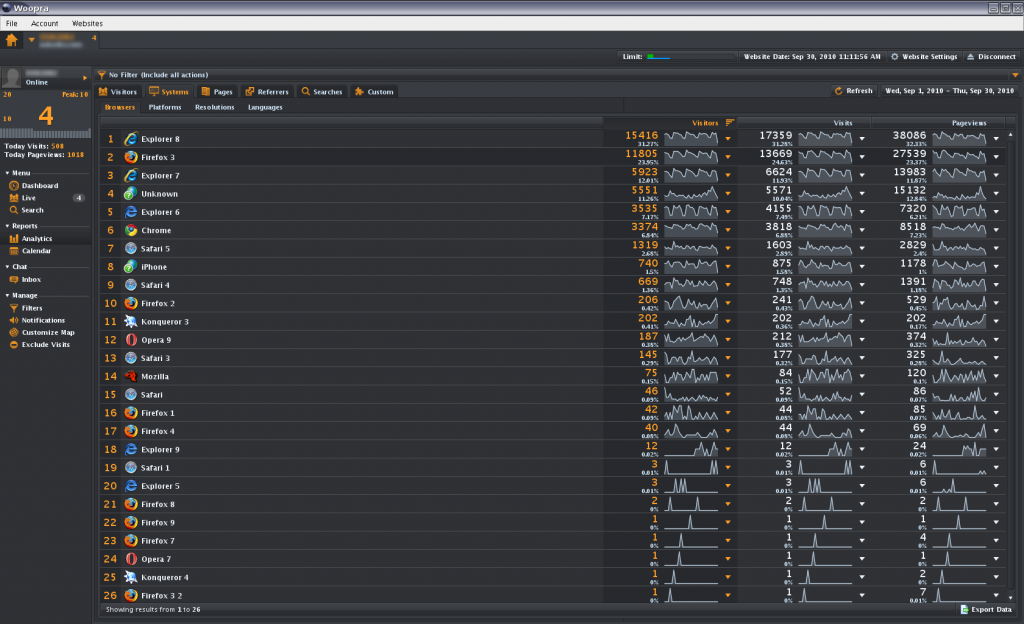Open the Calendar report
The image size is (1024, 624).
click(30, 251)
